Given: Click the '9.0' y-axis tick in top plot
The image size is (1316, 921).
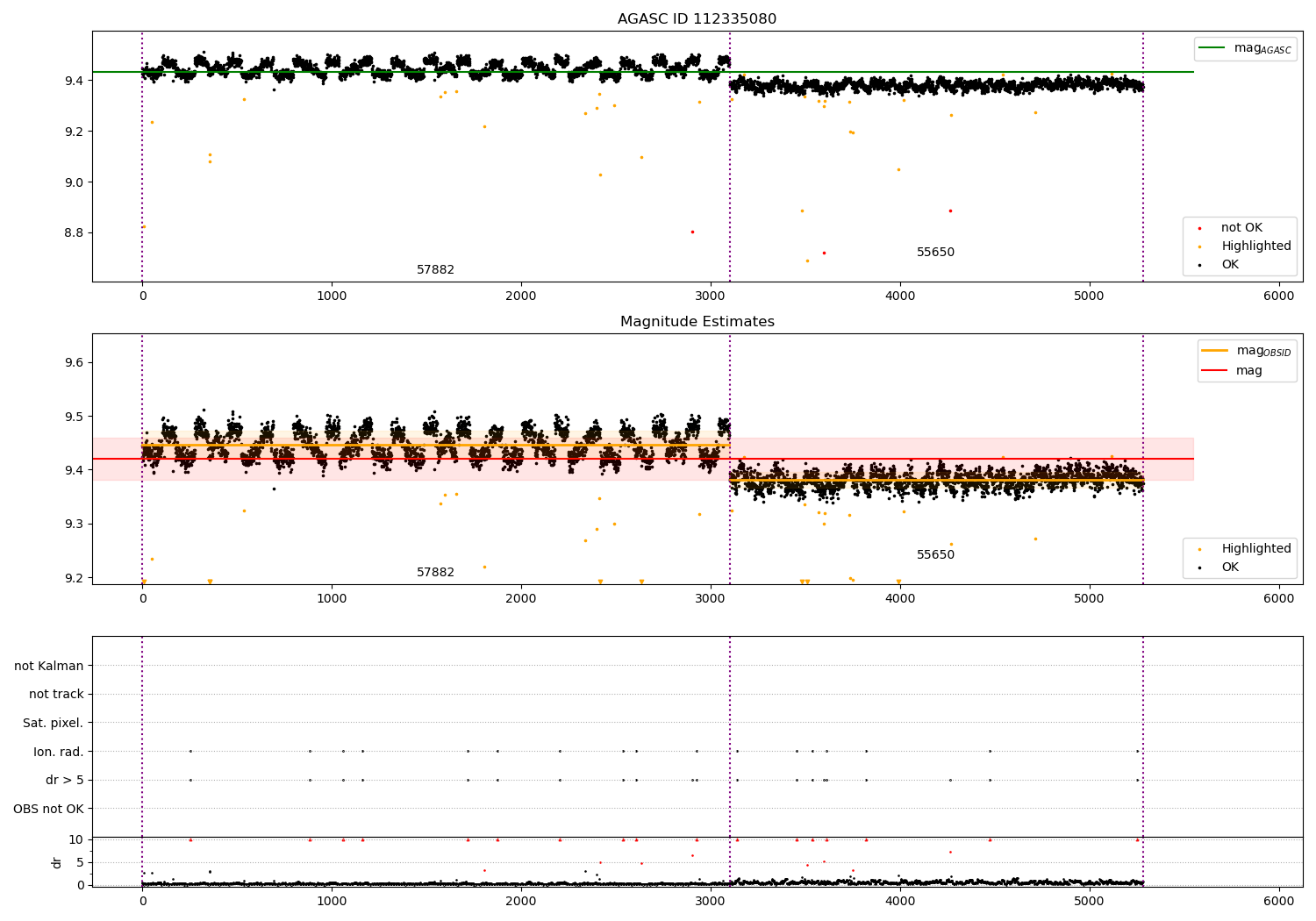Looking at the screenshot, I should (74, 182).
